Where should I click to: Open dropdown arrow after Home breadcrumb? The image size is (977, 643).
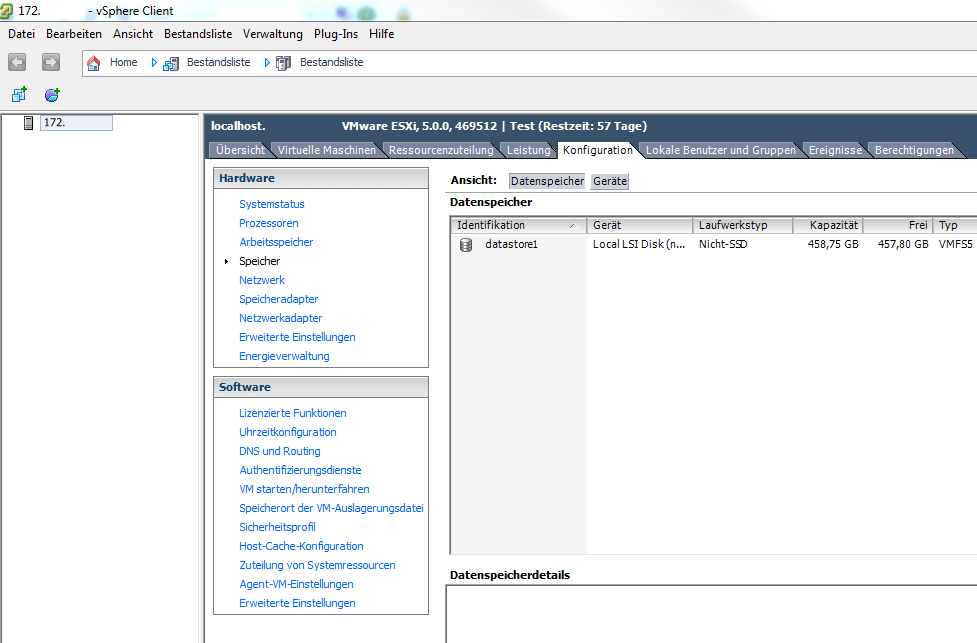pos(154,62)
